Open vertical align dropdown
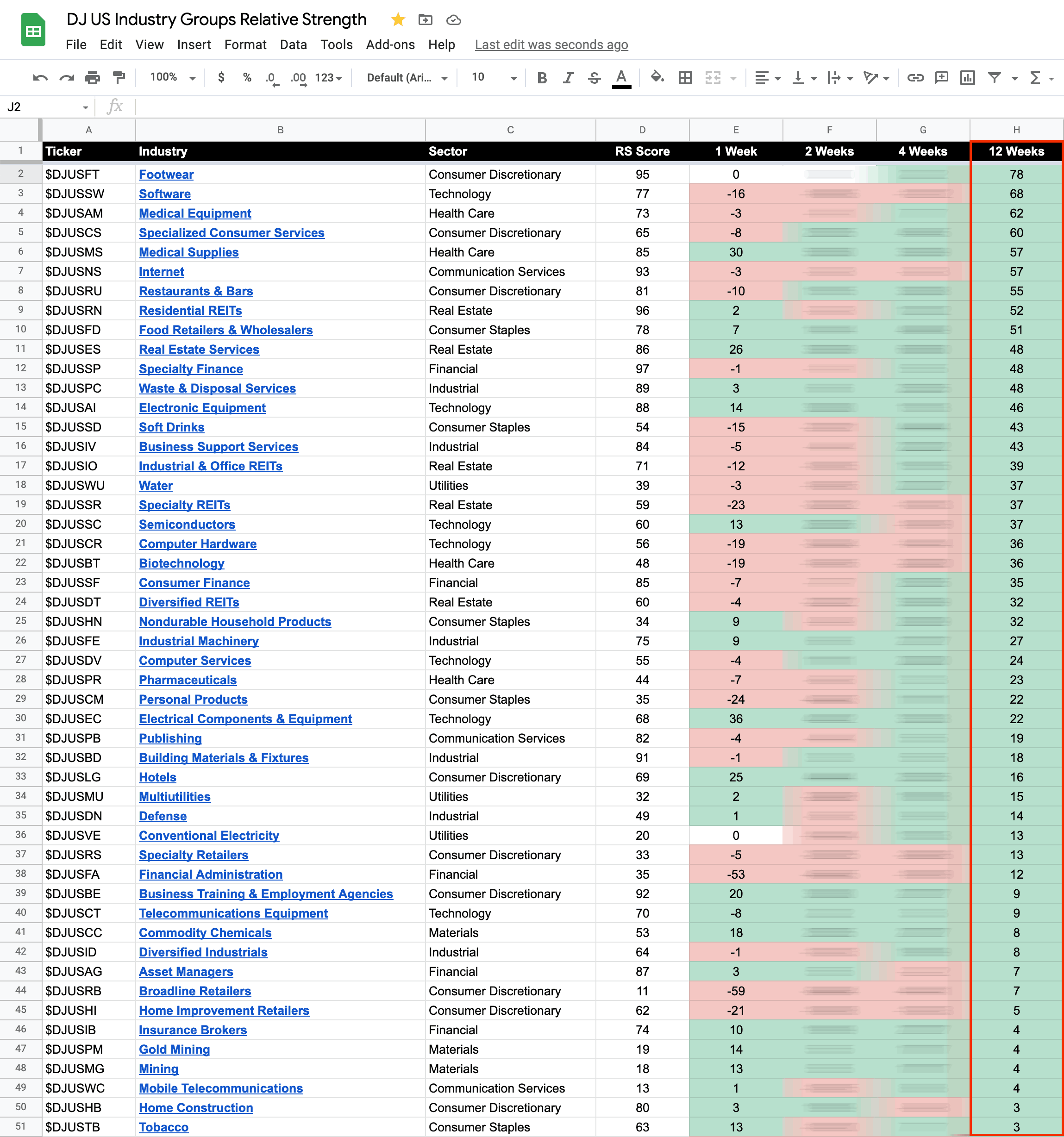 804,78
